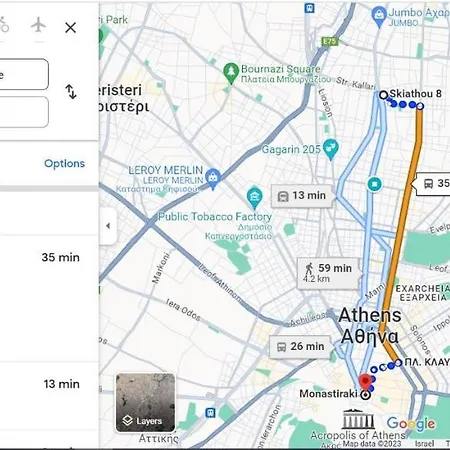Select the 35 min route result

click(49, 257)
